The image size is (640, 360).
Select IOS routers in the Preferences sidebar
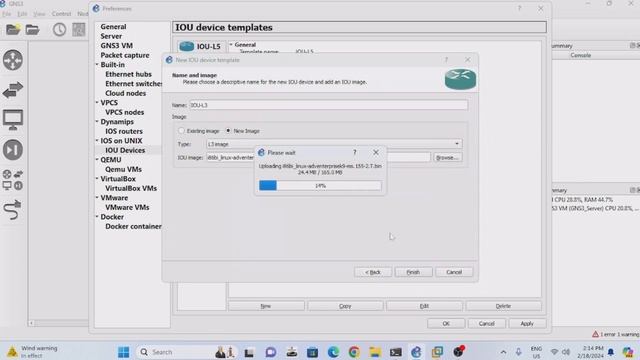click(124, 131)
